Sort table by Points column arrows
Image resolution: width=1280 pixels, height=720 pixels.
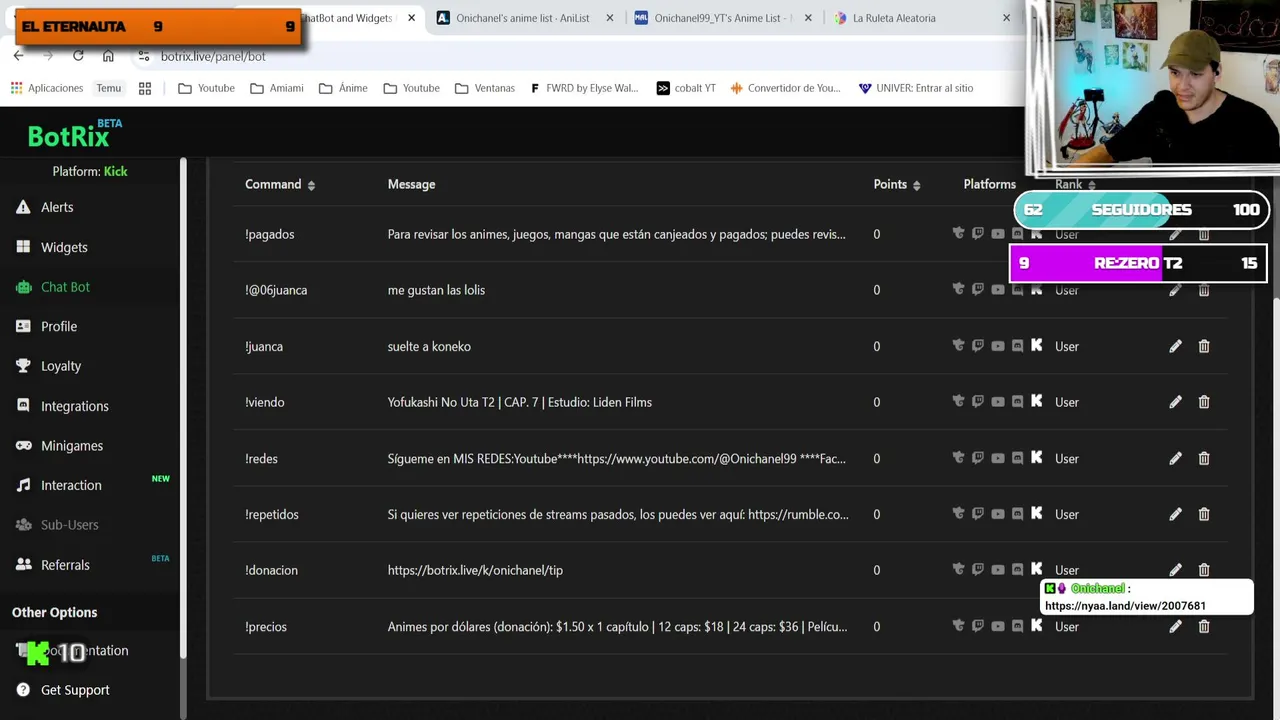click(917, 185)
